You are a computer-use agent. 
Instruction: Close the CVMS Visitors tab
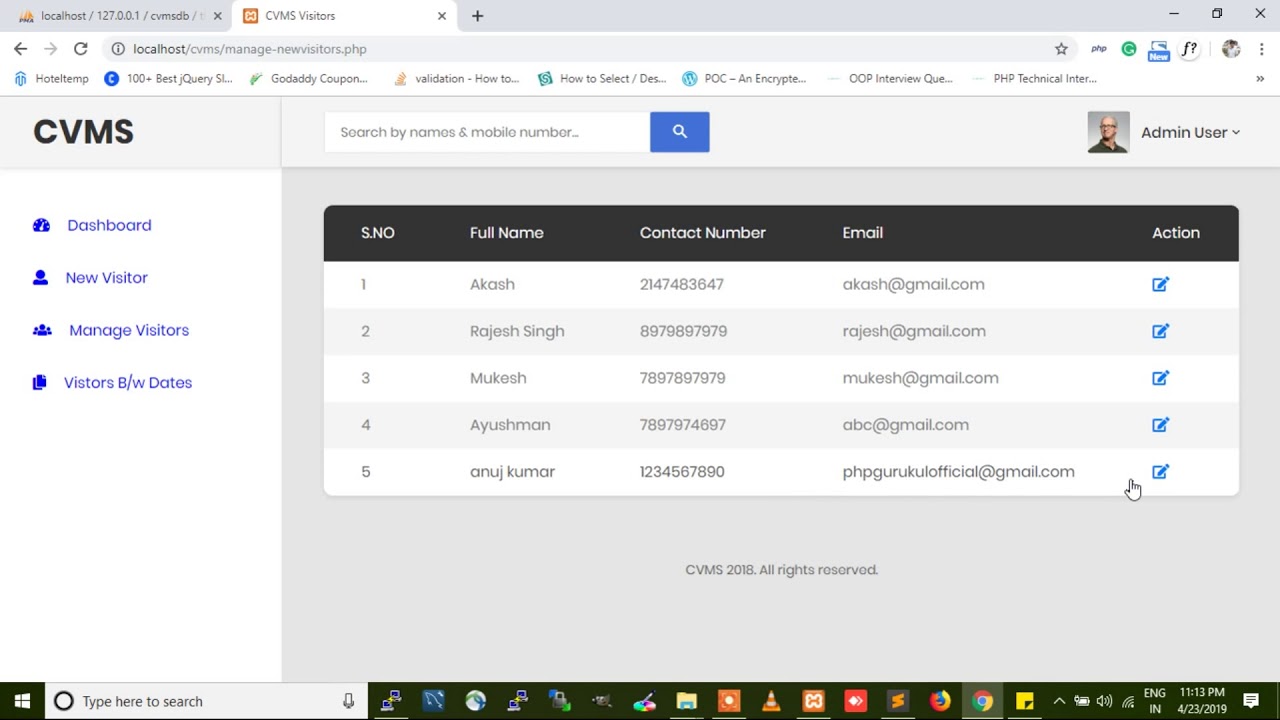coord(442,16)
